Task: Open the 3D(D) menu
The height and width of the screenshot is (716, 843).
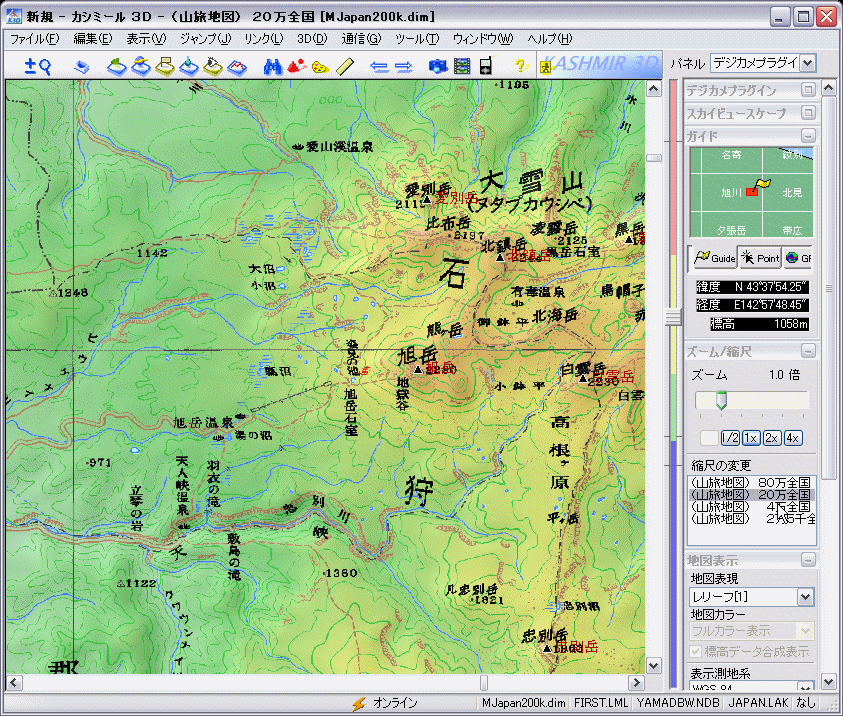Action: point(312,39)
